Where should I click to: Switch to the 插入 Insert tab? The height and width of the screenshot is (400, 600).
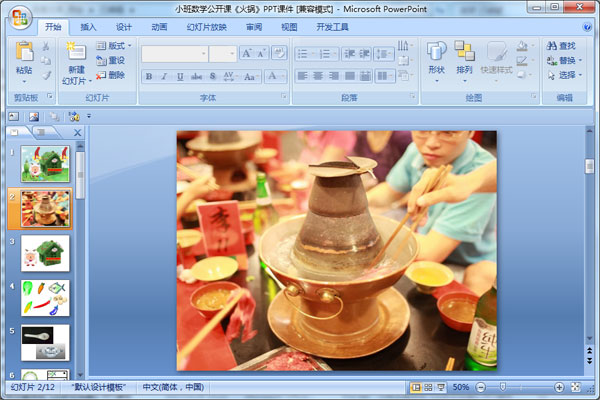tap(88, 27)
